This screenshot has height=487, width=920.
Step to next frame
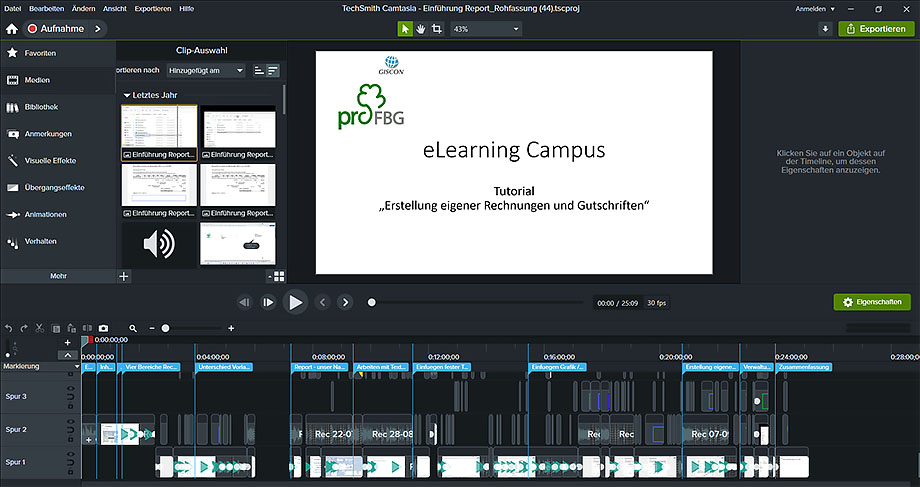268,303
